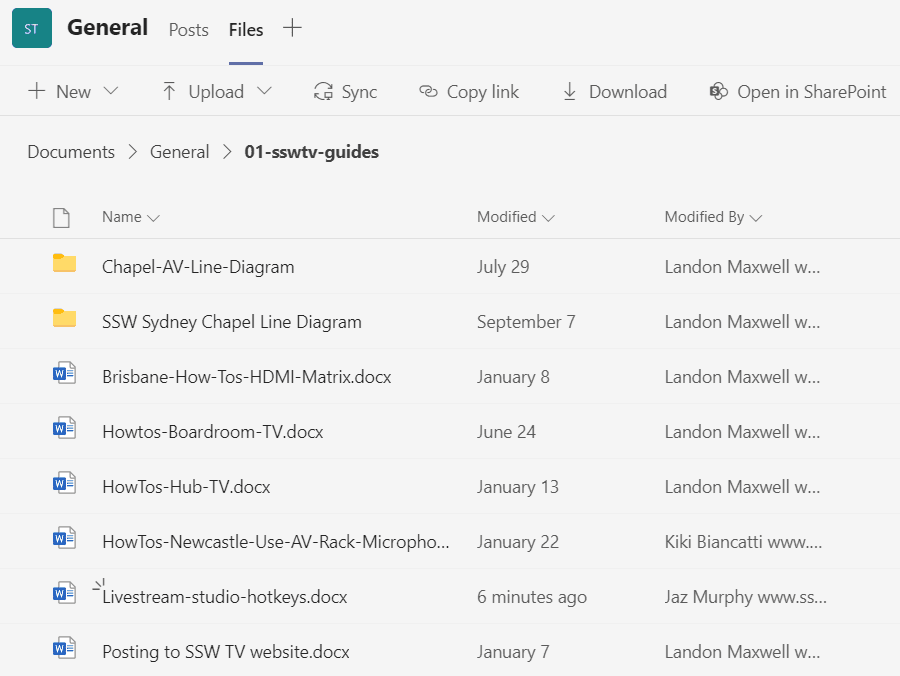
Task: Open the Modified column sort dropdown
Action: coord(548,218)
